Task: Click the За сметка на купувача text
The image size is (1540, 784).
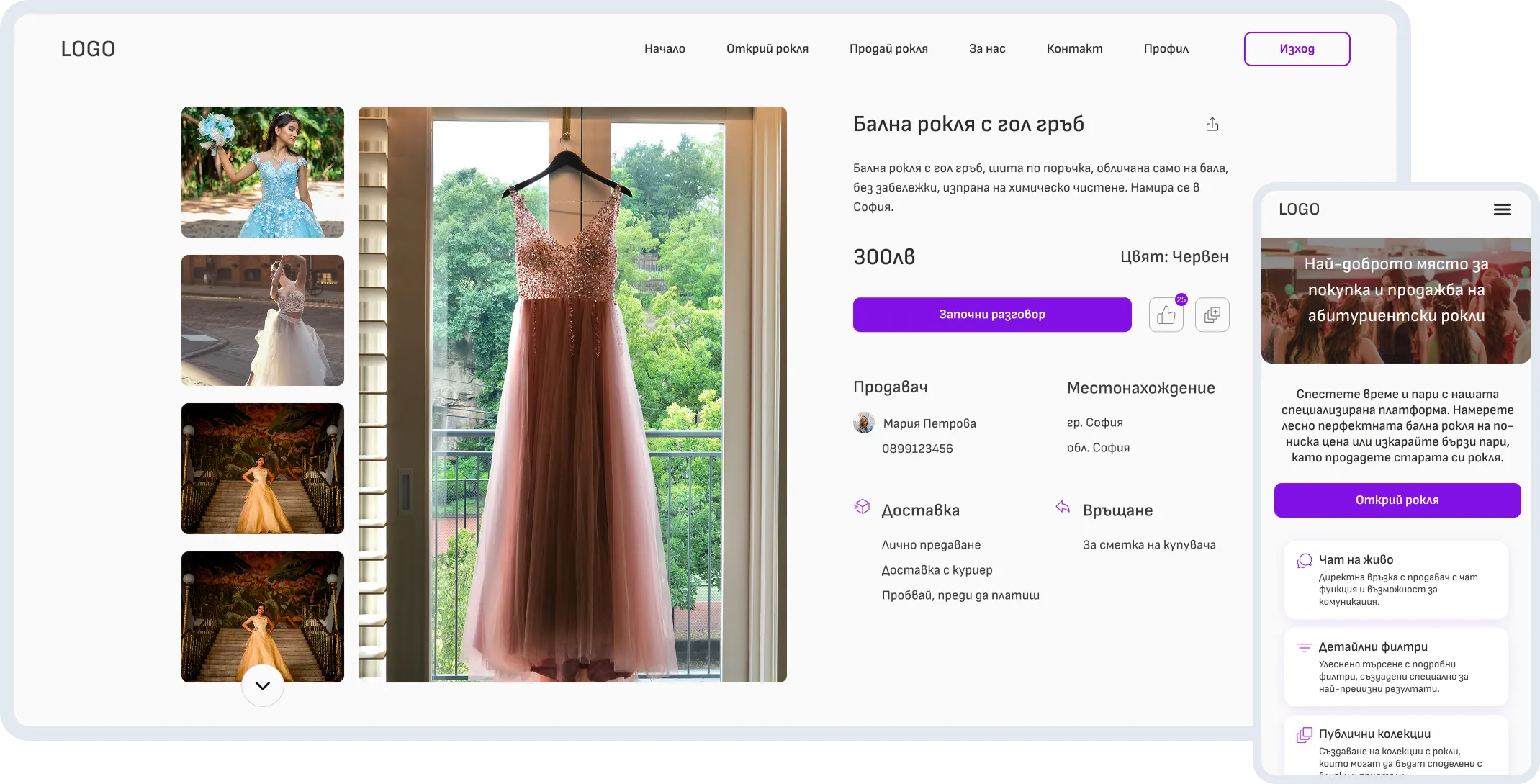Action: 1149,545
